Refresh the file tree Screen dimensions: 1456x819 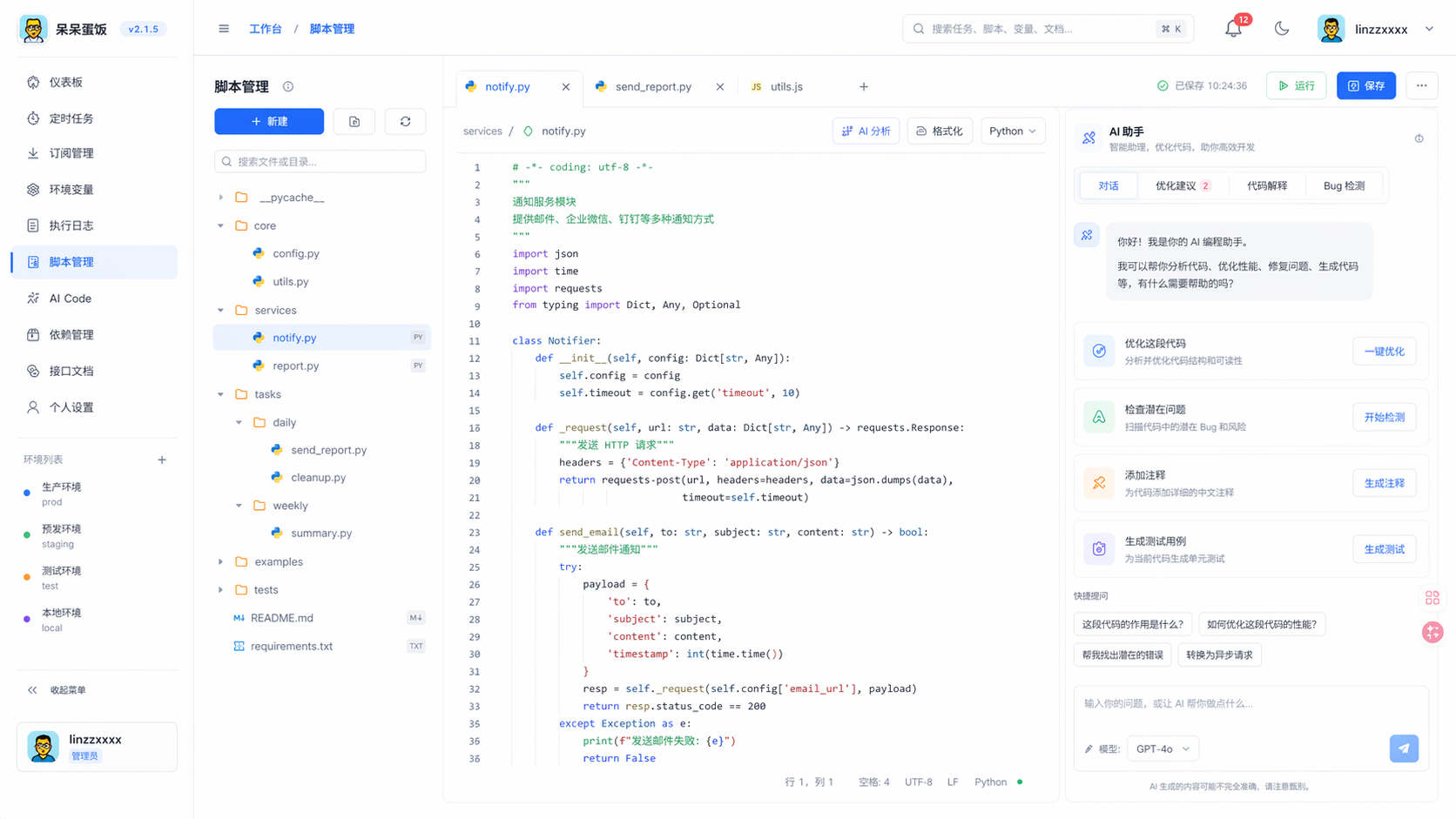point(405,122)
